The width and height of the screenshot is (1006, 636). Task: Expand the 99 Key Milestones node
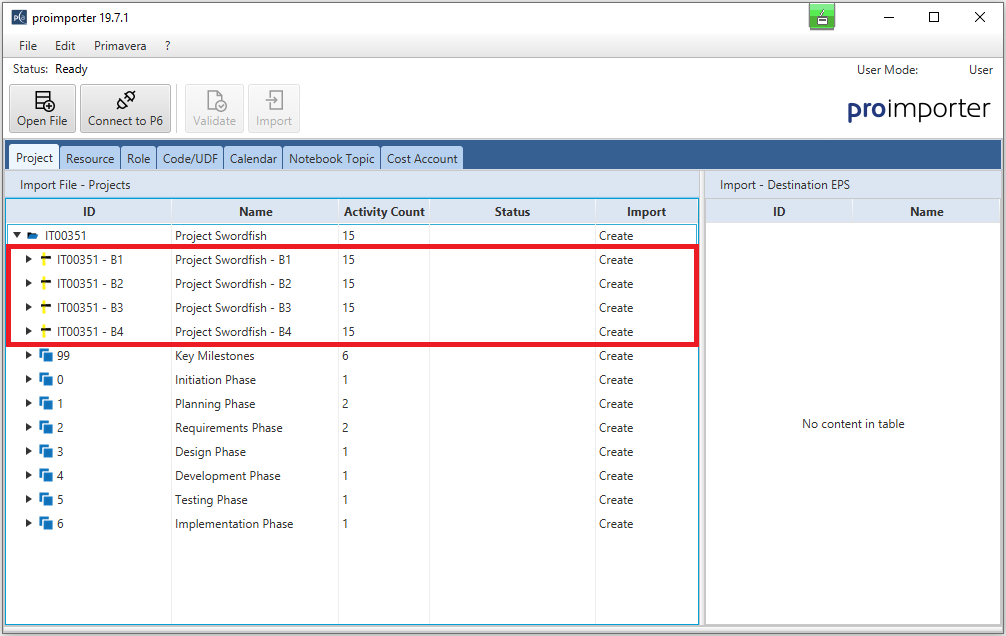28,355
